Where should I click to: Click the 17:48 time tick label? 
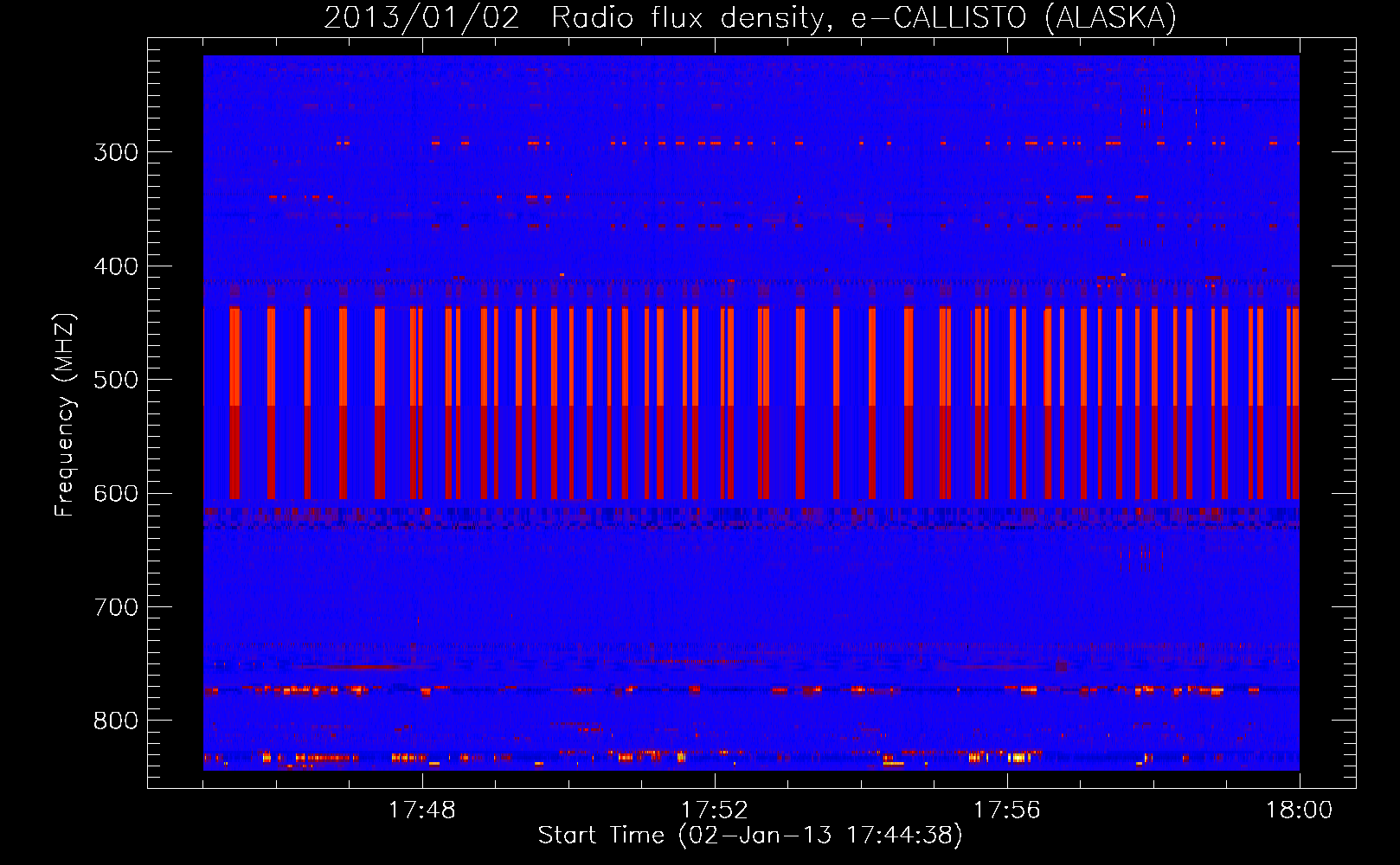tap(422, 811)
